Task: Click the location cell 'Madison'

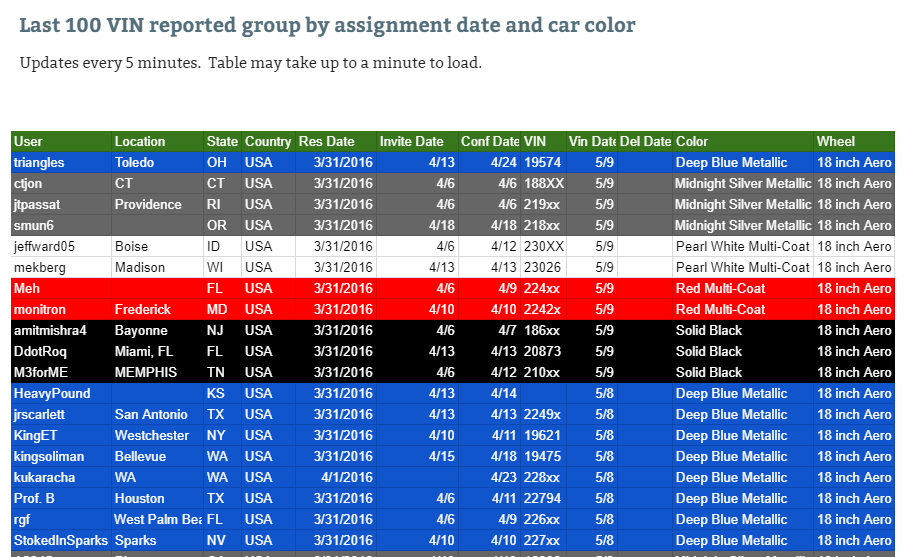Action: [x=158, y=267]
